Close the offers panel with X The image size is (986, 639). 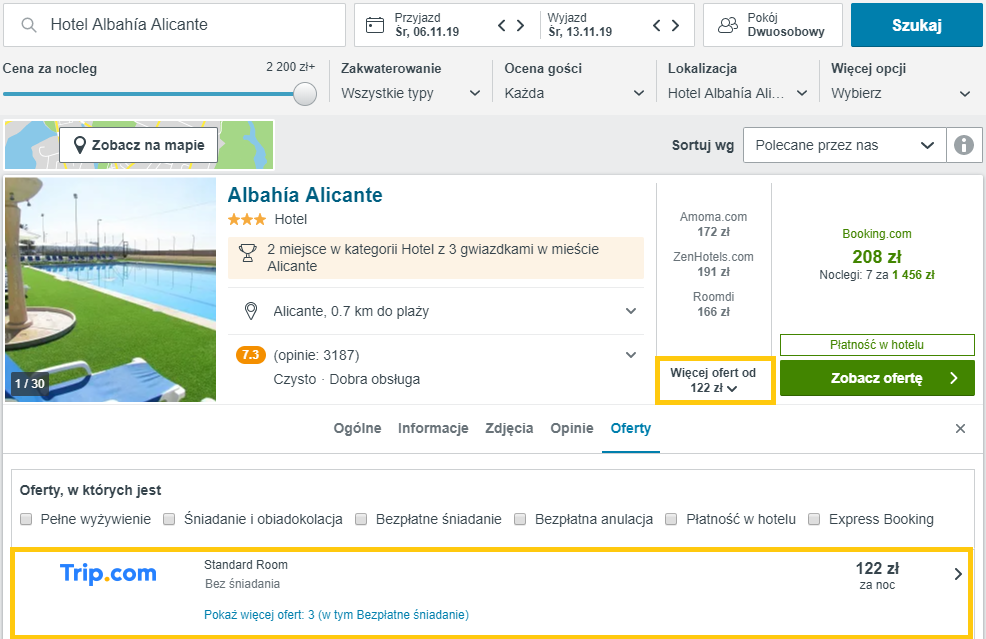tap(960, 428)
